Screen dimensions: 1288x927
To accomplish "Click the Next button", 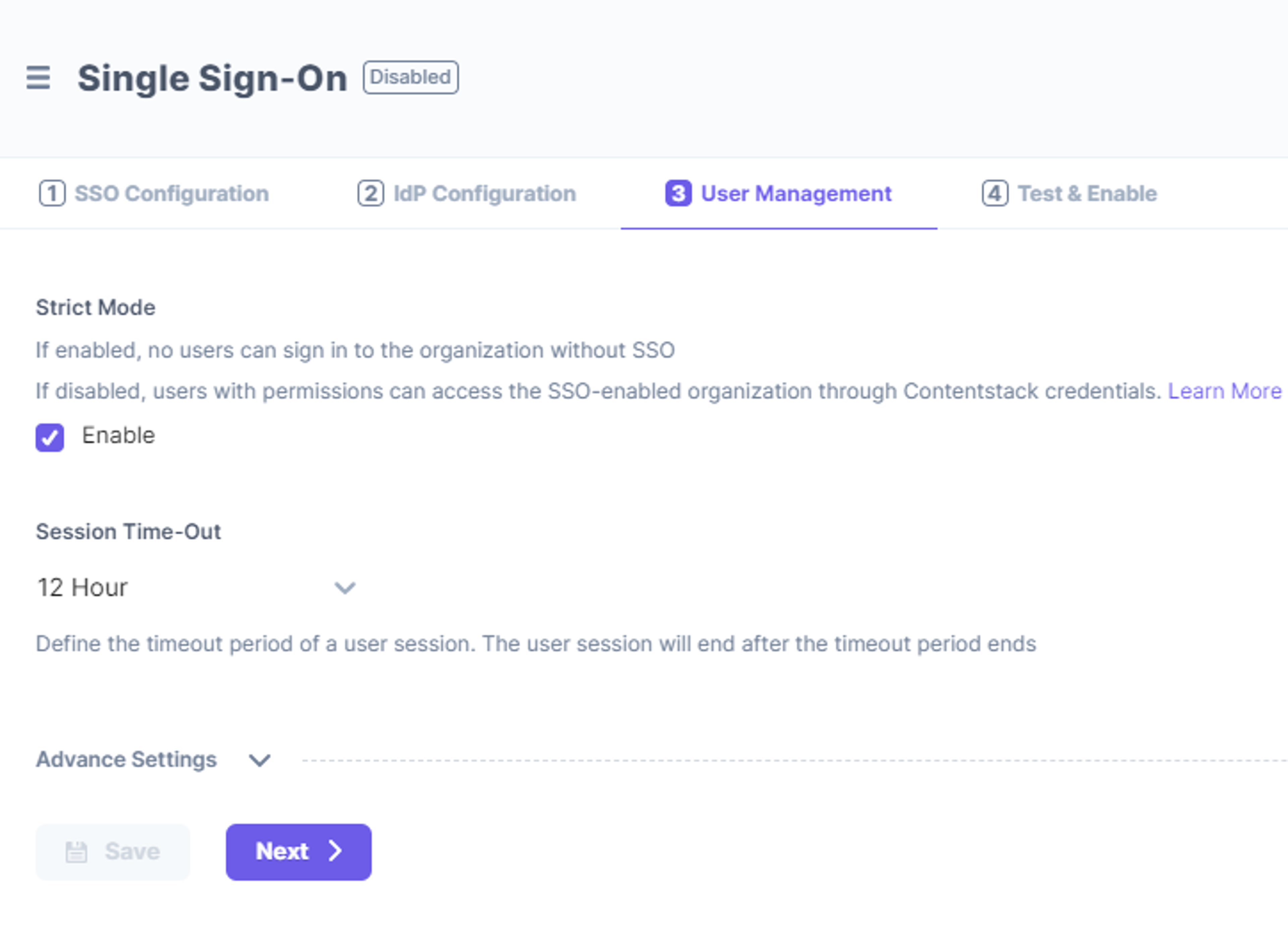I will tap(299, 852).
